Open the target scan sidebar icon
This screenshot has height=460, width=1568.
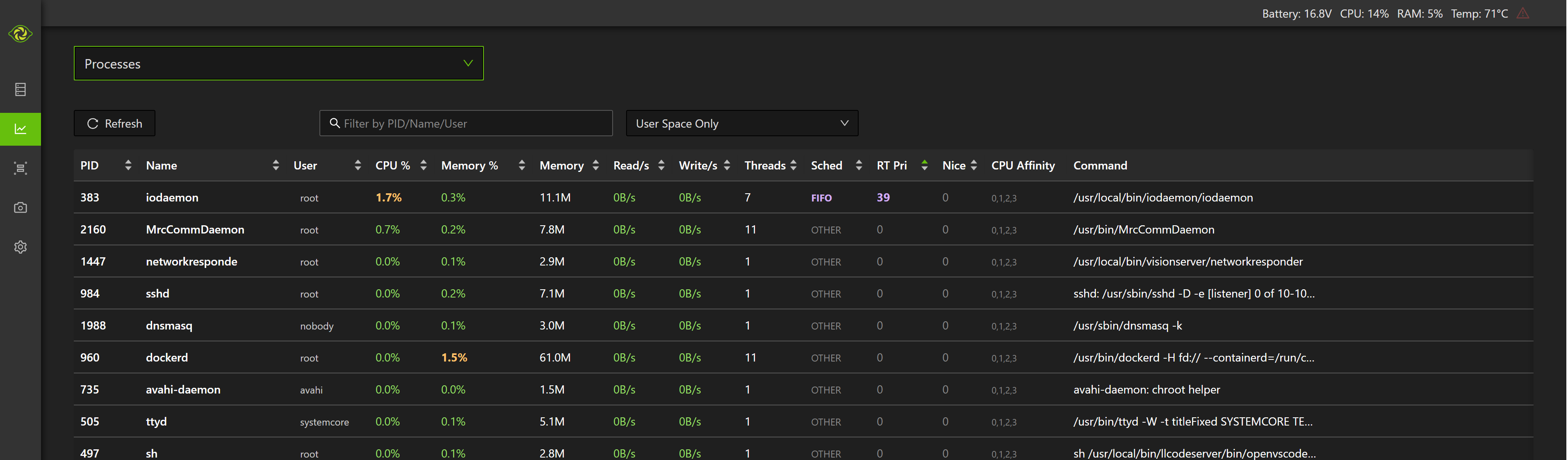(x=20, y=168)
